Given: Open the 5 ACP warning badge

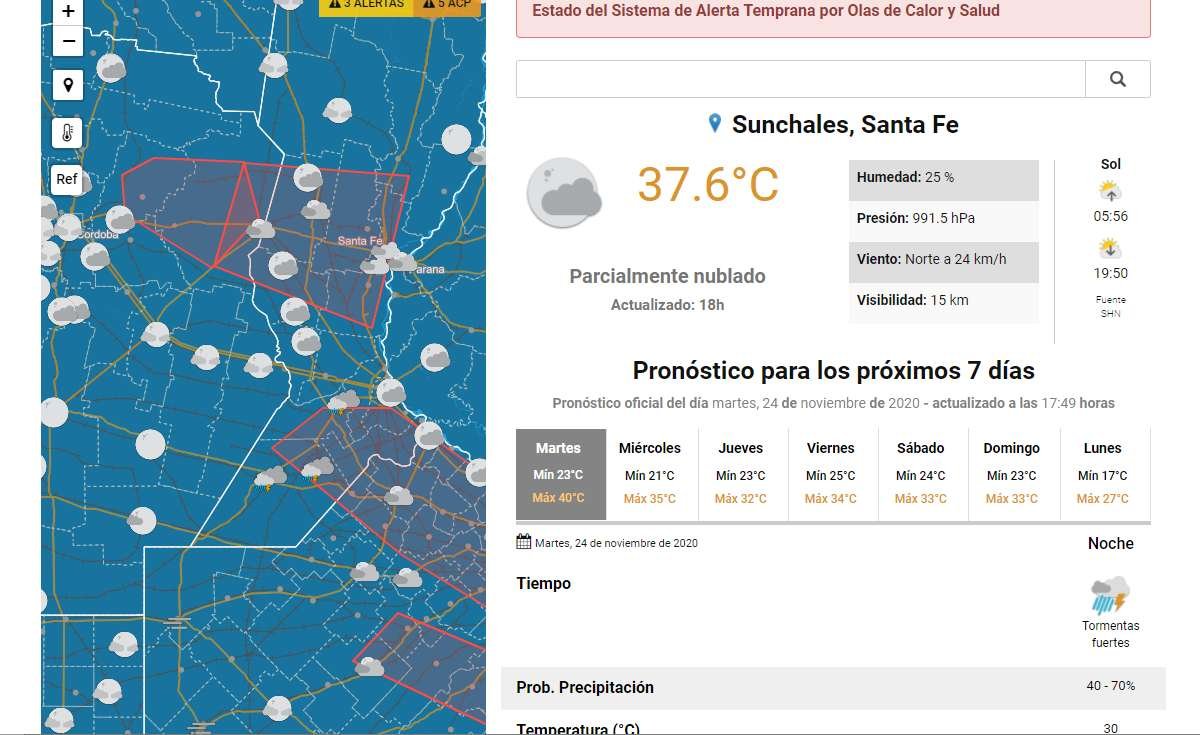Looking at the screenshot, I should 446,5.
